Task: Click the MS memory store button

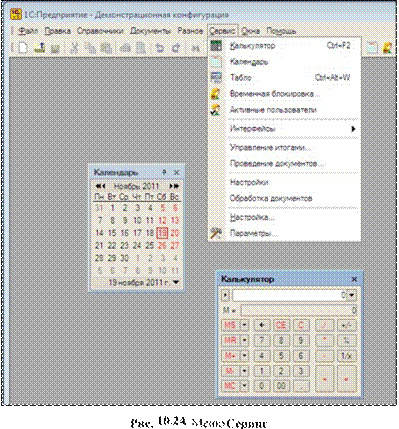Action: (230, 325)
